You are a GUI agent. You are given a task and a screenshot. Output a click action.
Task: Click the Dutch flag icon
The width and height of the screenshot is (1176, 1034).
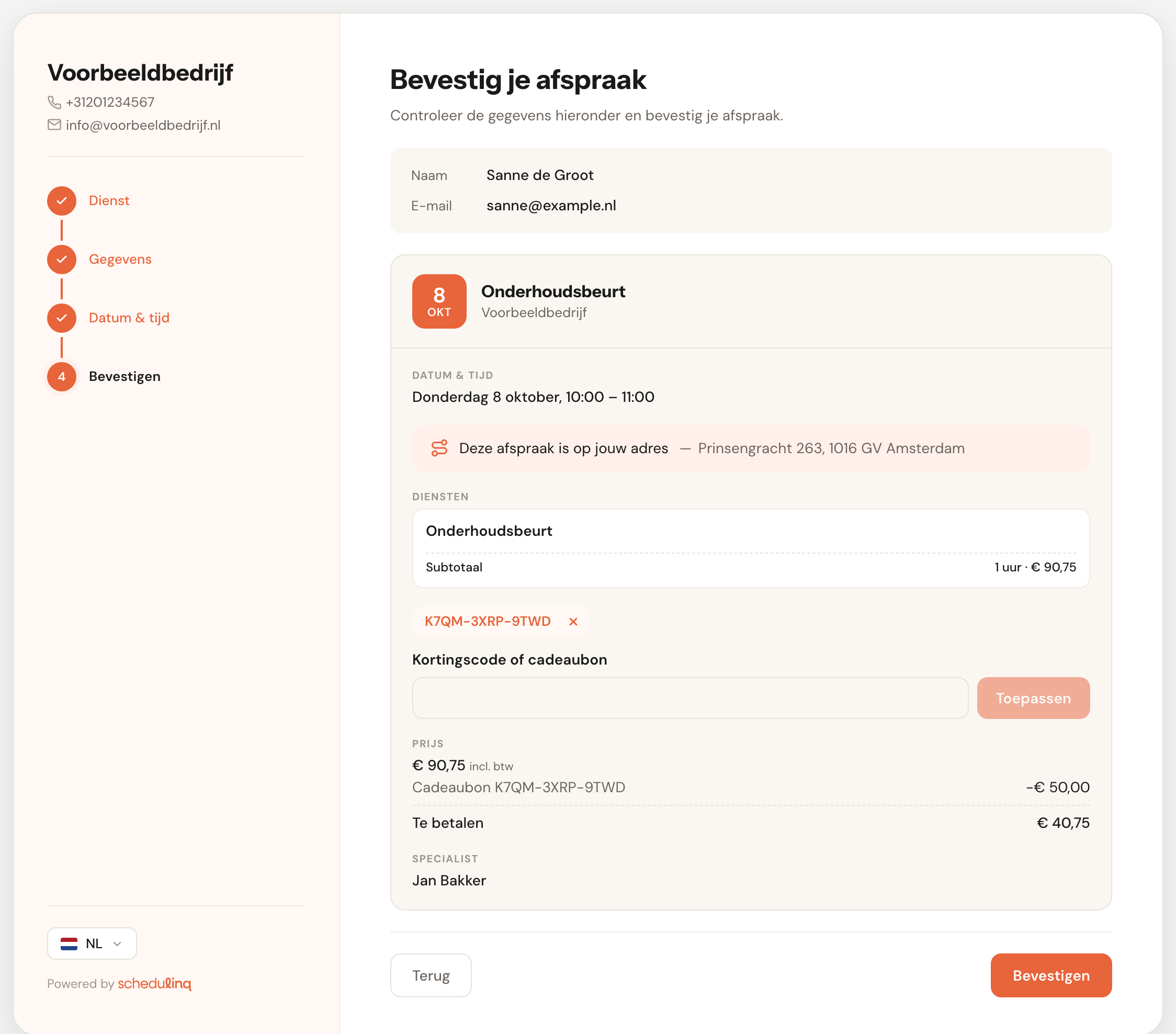(69, 943)
